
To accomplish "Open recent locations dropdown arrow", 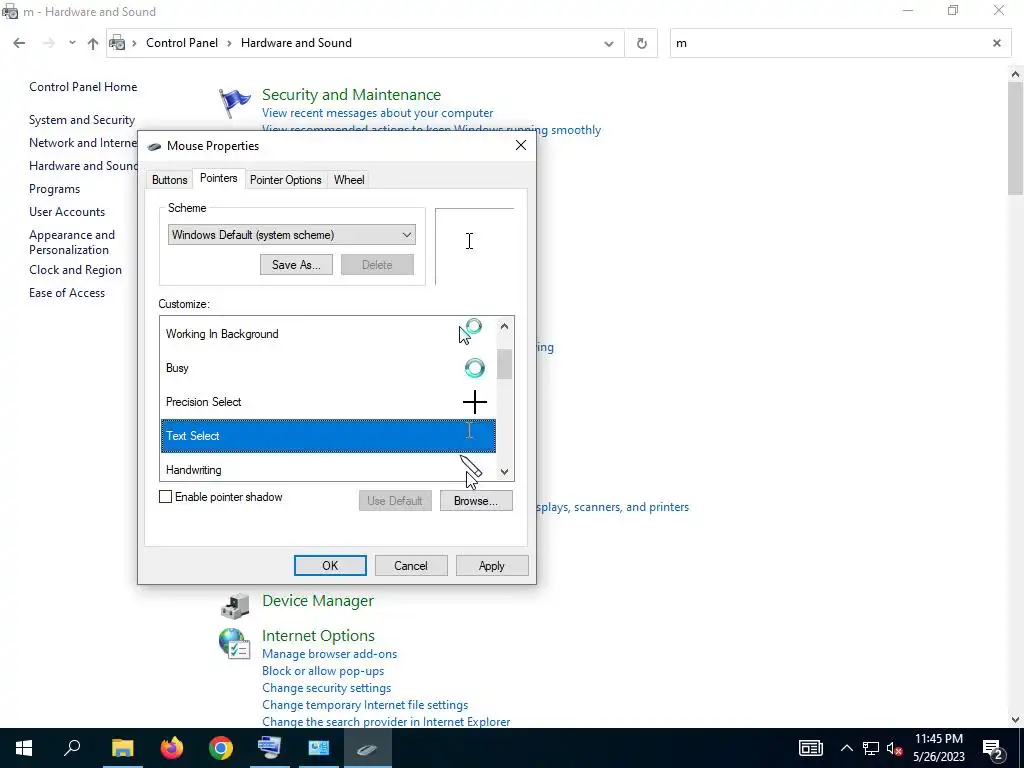I will 72,43.
